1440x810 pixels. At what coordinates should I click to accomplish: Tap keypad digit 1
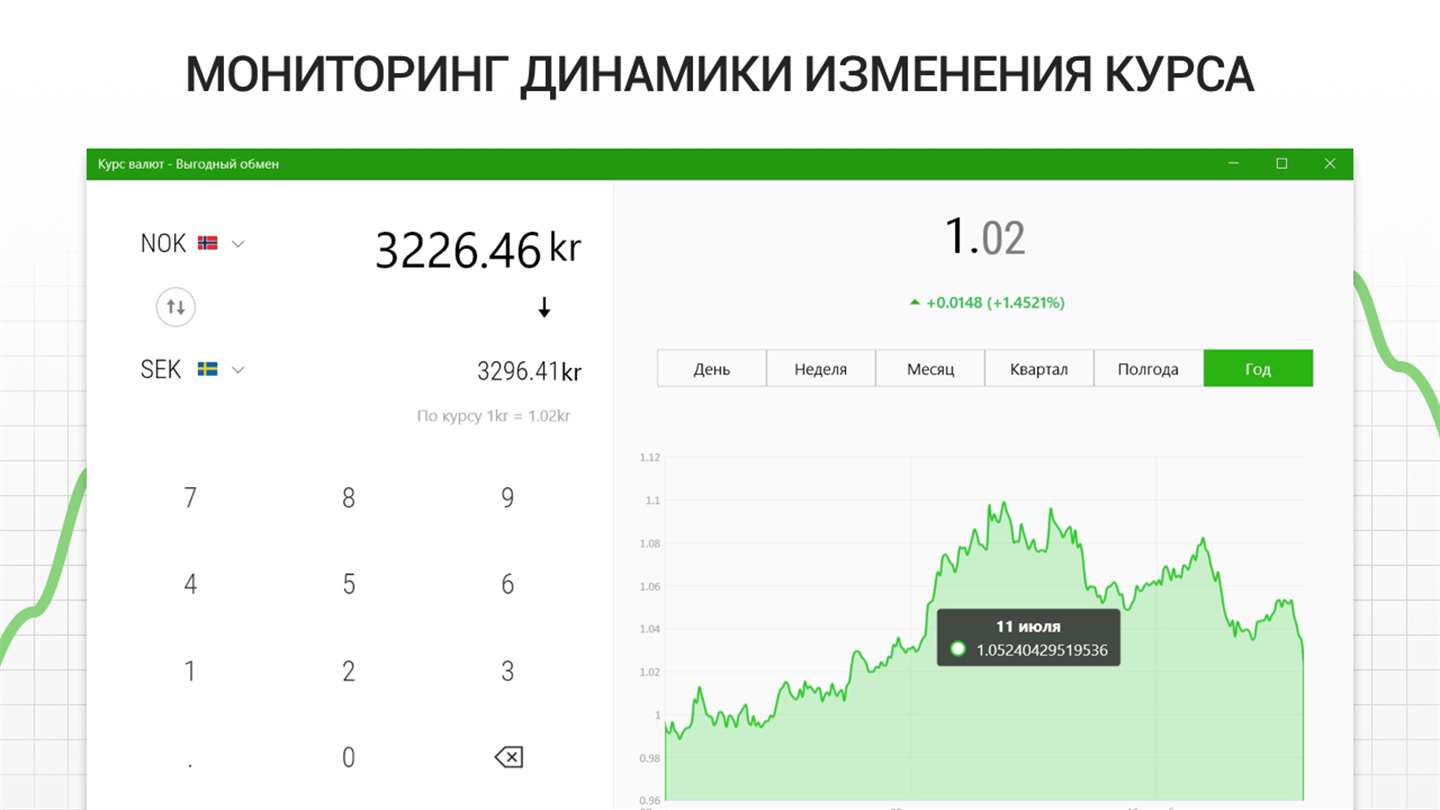tap(190, 671)
